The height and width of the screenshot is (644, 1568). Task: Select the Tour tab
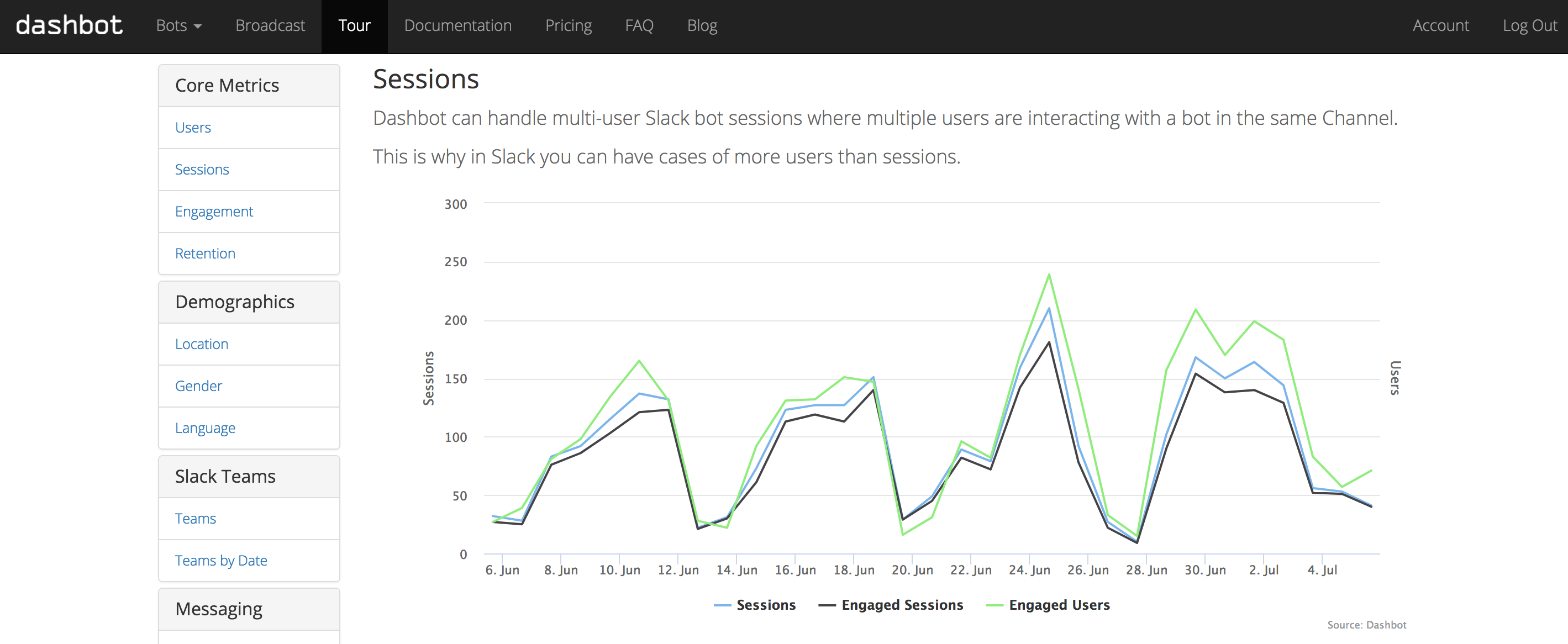tap(354, 25)
